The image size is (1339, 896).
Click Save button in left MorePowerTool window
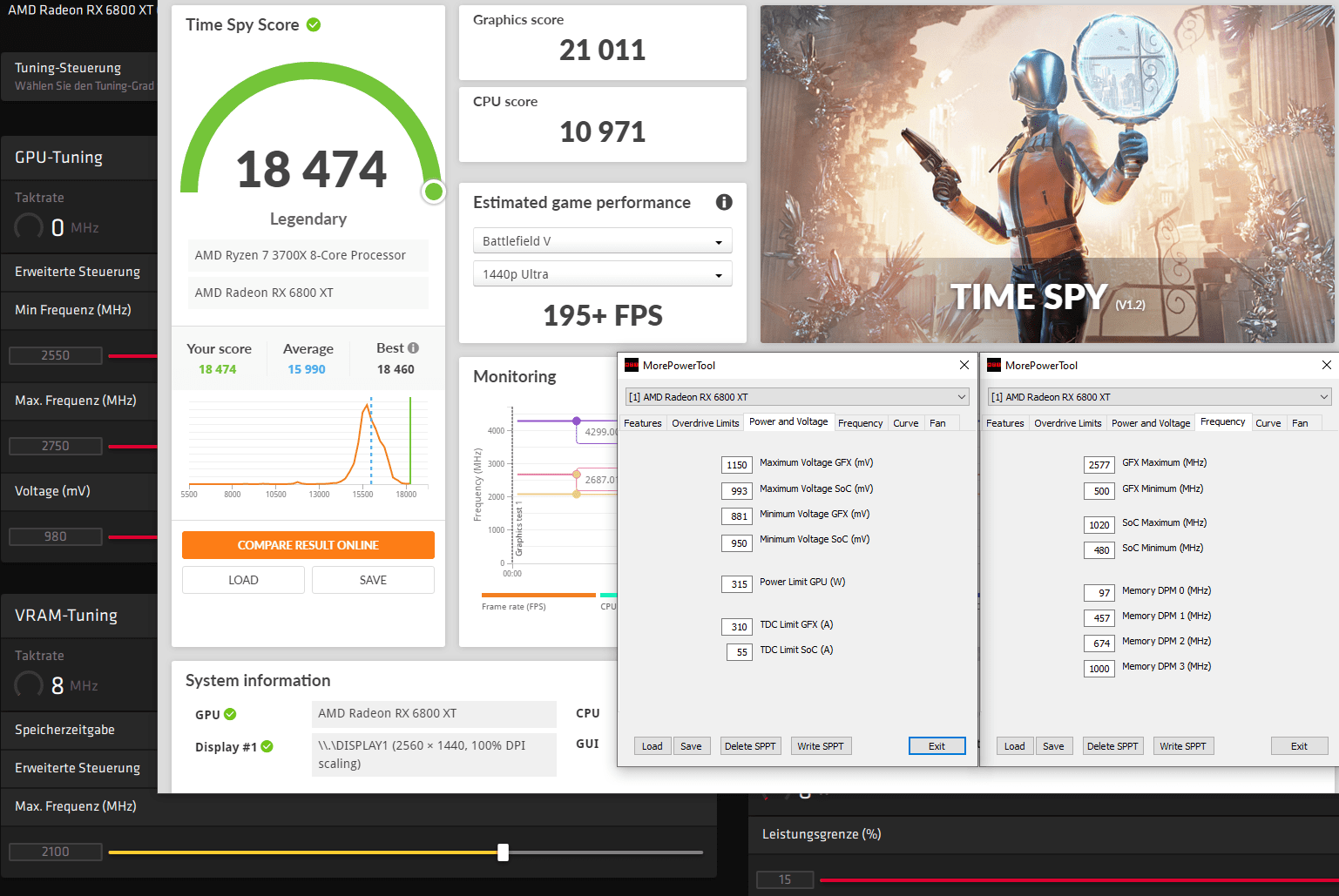click(691, 746)
